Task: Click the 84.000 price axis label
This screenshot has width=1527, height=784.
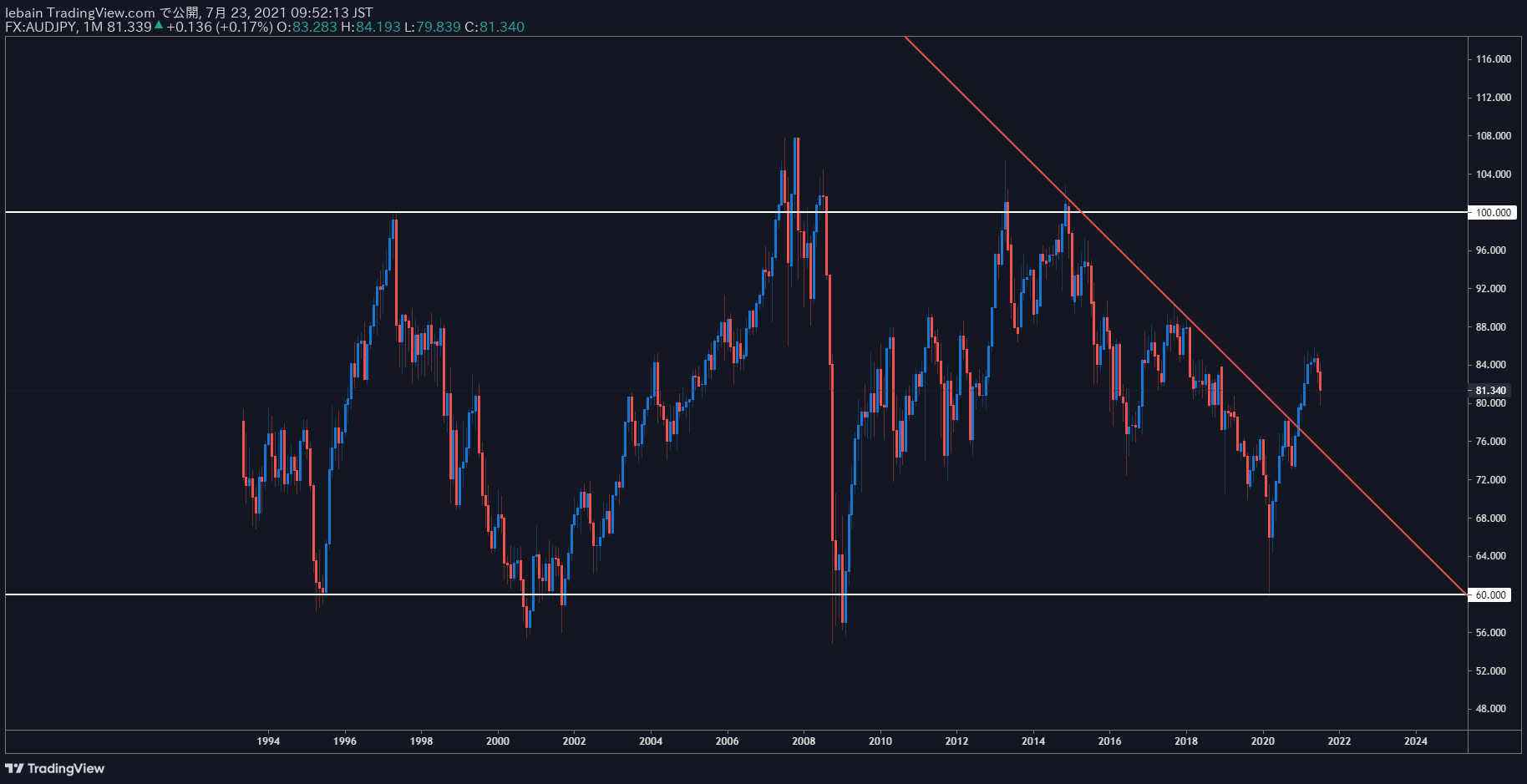Action: (x=1490, y=365)
